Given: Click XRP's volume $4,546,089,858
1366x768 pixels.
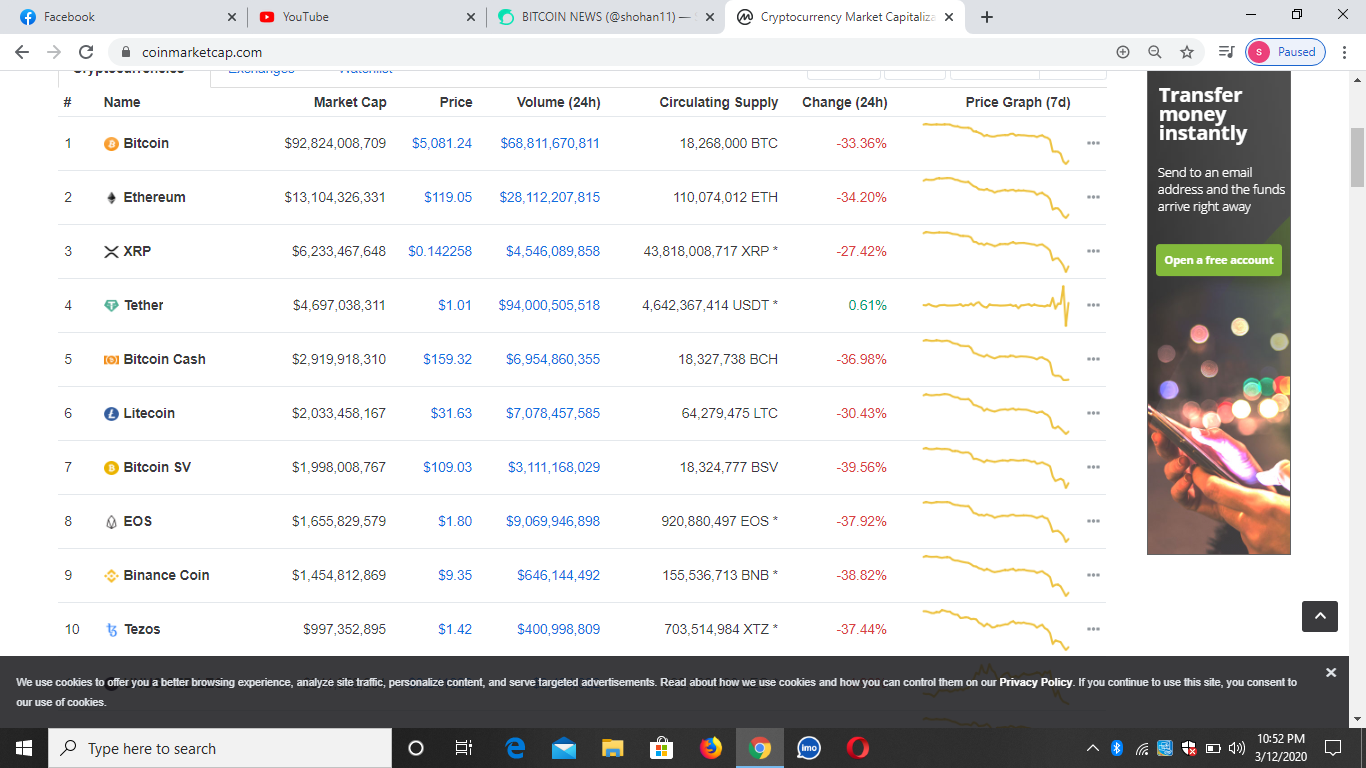Looking at the screenshot, I should click(x=553, y=252).
